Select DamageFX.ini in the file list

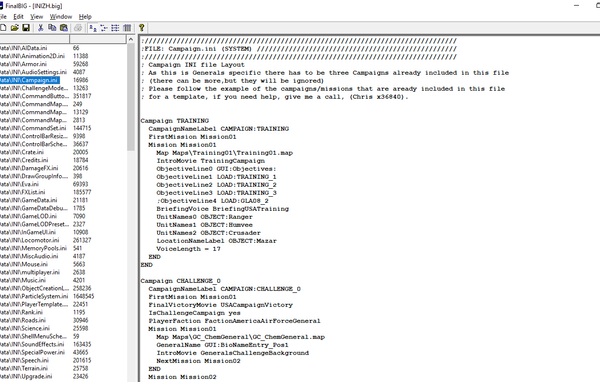[x=29, y=168]
